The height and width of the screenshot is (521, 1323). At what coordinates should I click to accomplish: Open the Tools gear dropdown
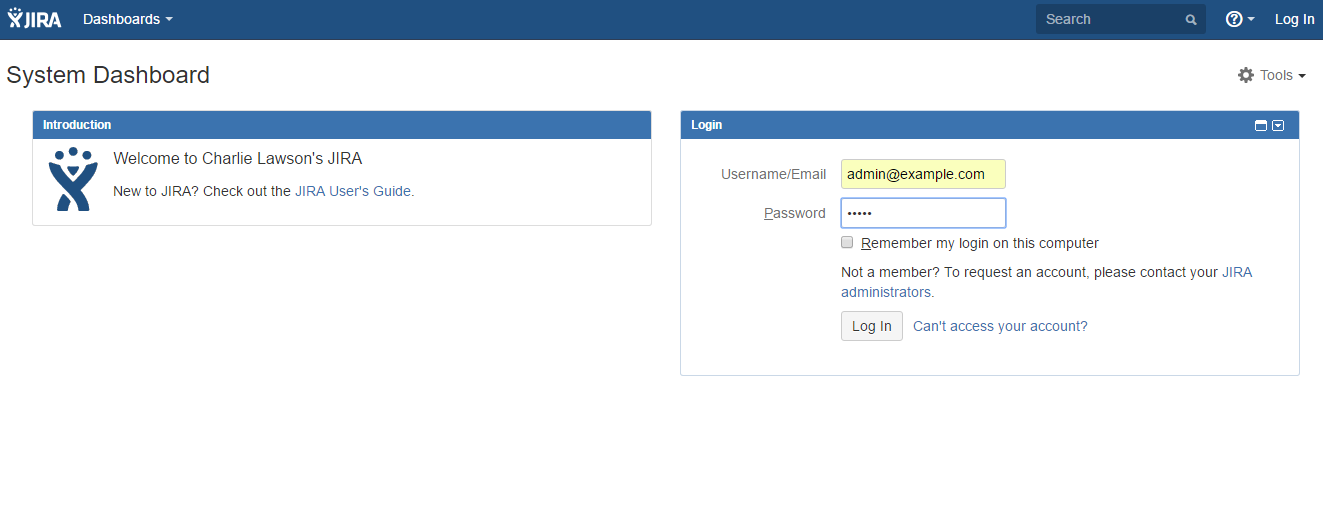click(x=1272, y=75)
